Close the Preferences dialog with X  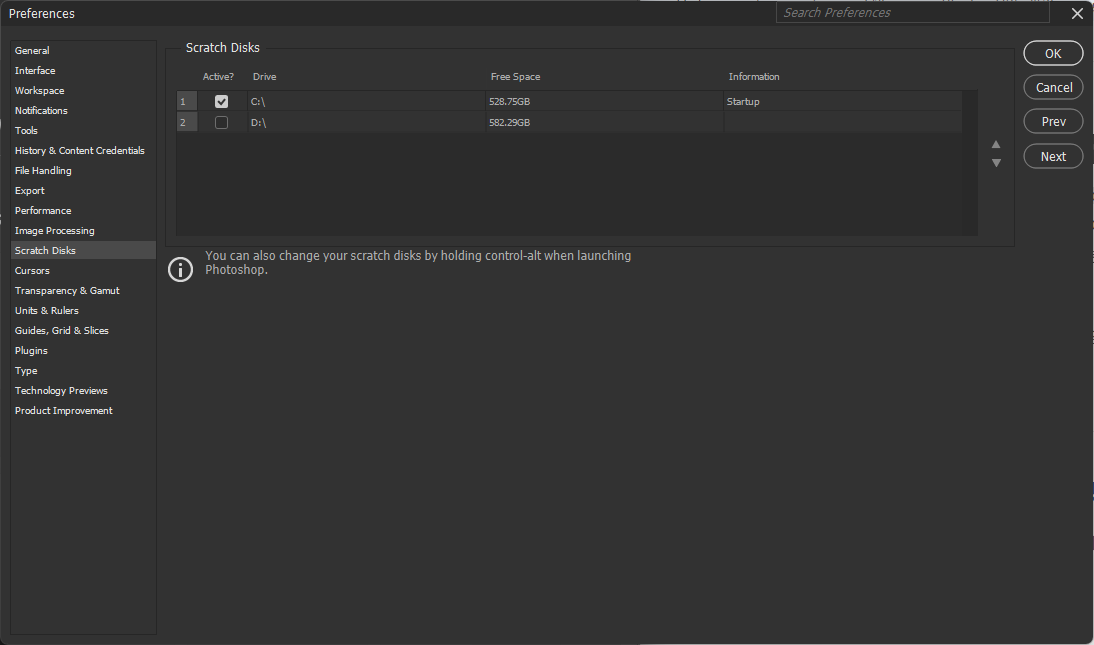[x=1077, y=13]
